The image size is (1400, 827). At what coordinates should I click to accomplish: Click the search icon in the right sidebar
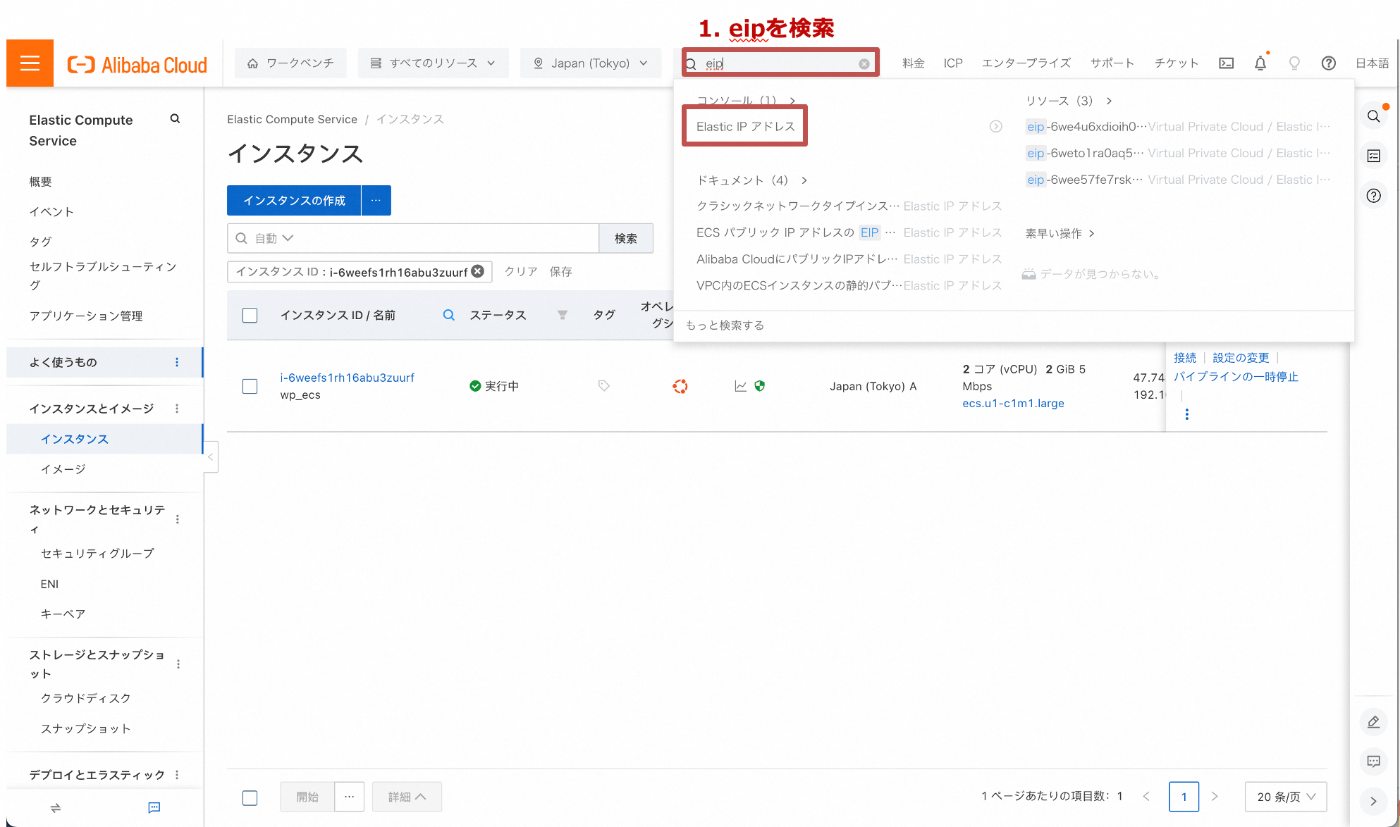[1373, 117]
